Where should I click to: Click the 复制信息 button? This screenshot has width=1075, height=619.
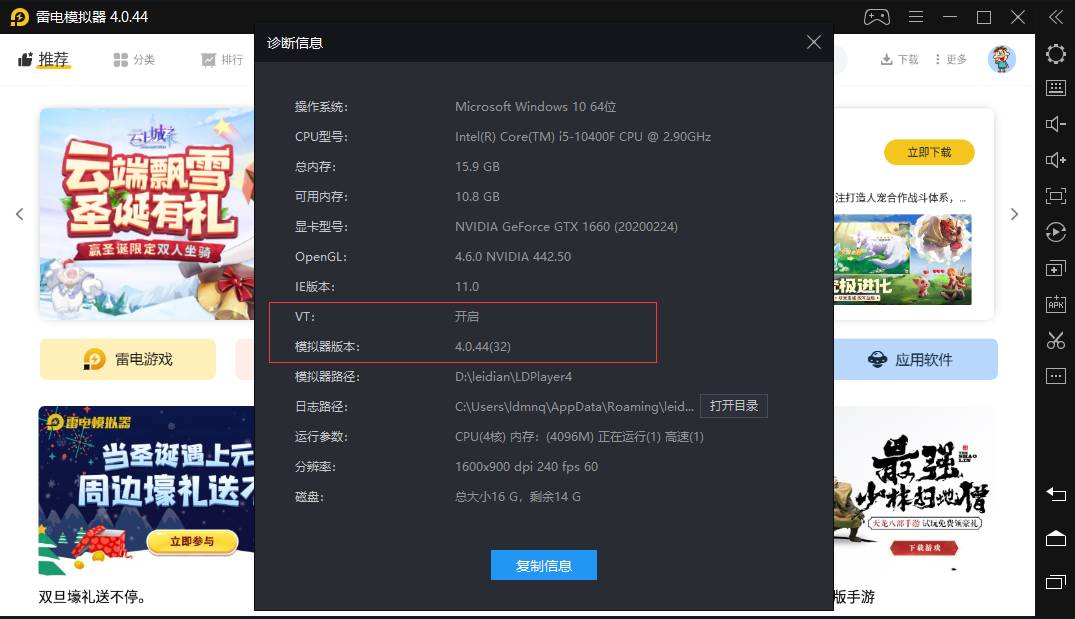(x=544, y=566)
